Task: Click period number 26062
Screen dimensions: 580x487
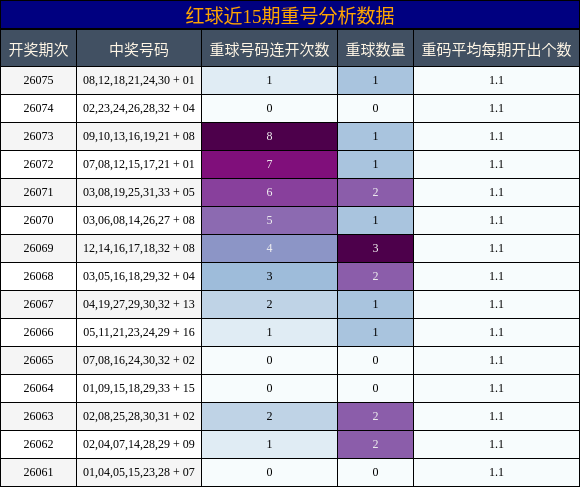Action: [x=38, y=444]
